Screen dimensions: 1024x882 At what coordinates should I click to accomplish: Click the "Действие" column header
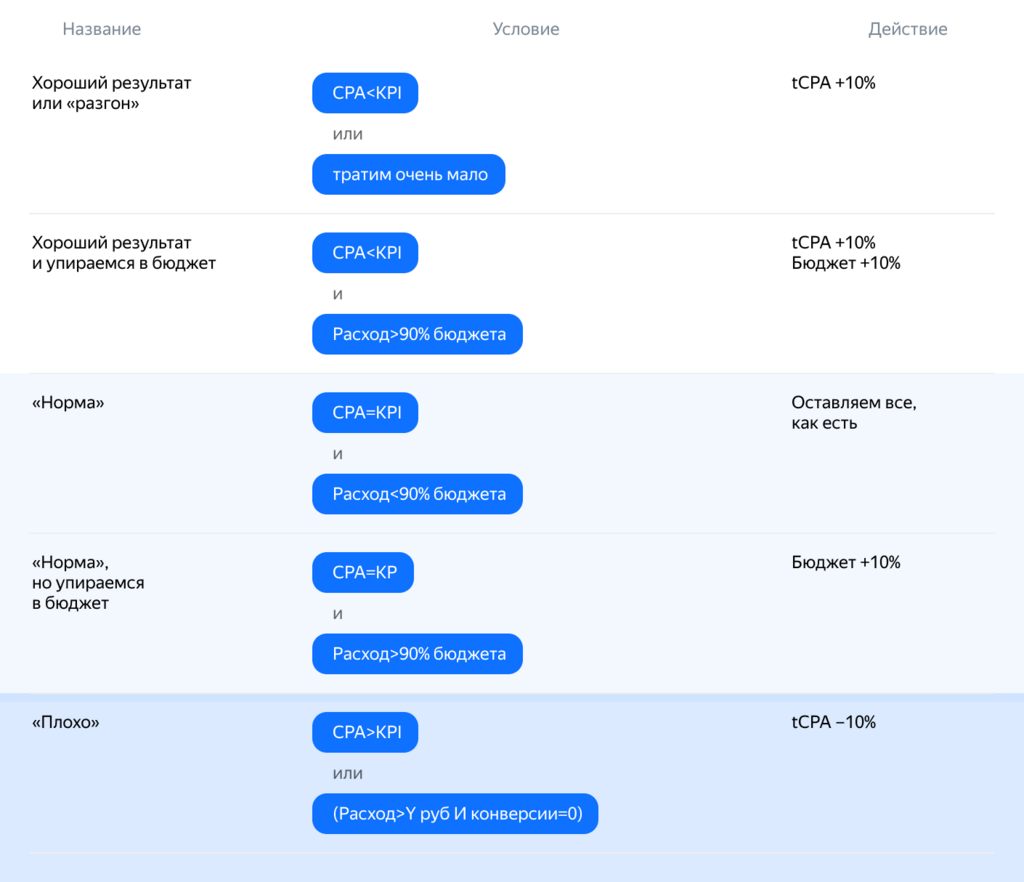pyautogui.click(x=907, y=29)
